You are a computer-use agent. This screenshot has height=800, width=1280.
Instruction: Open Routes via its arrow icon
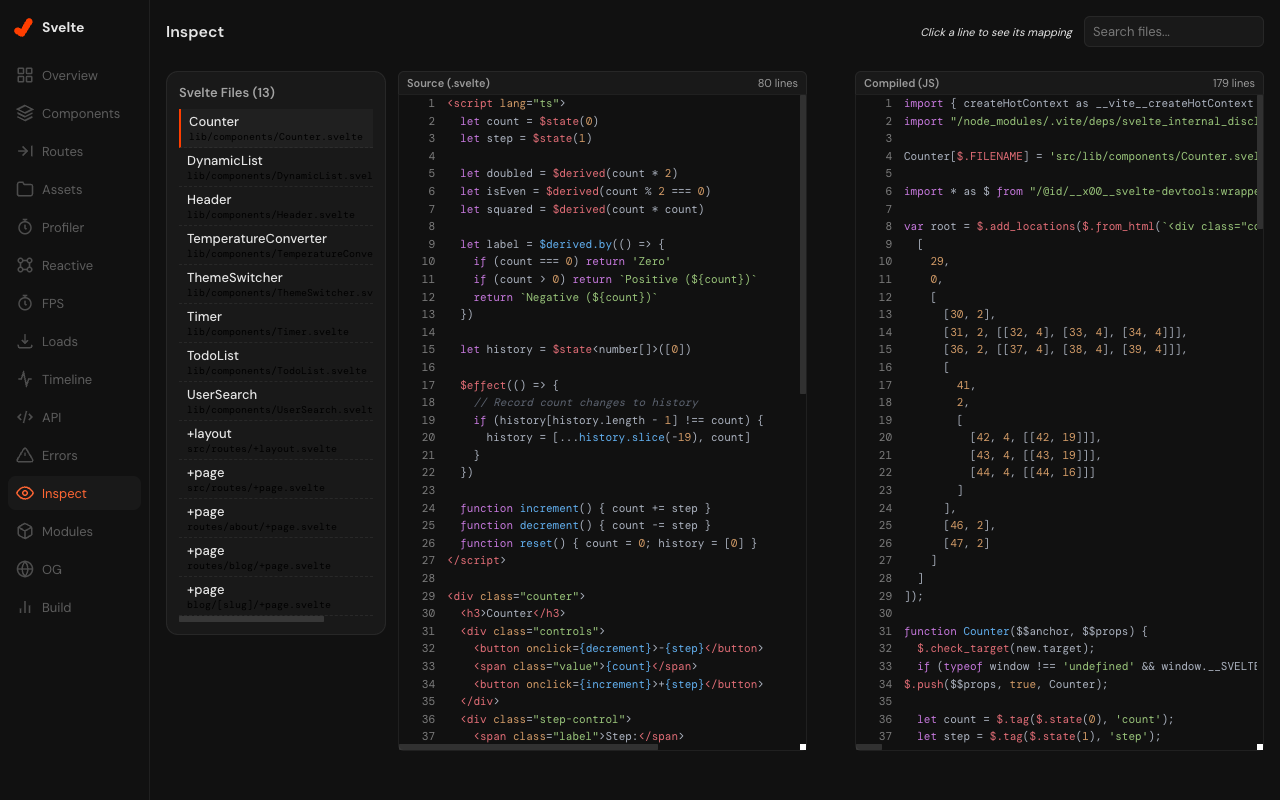[25, 151]
